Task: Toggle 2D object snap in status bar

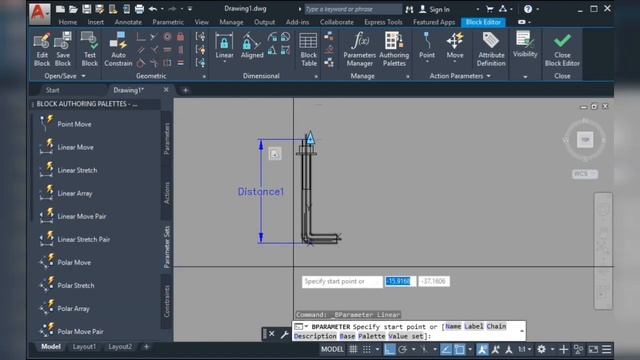Action: click(459, 349)
